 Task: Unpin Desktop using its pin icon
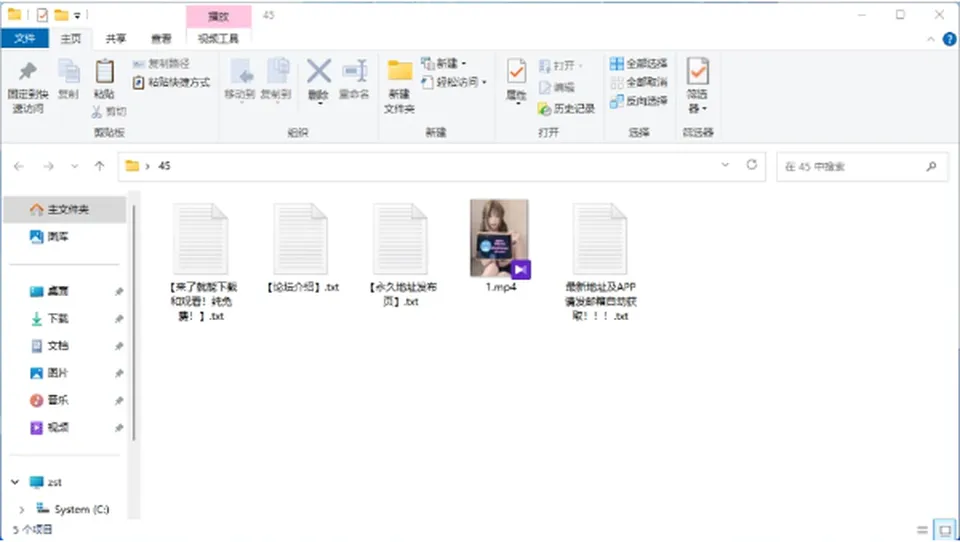click(x=119, y=292)
